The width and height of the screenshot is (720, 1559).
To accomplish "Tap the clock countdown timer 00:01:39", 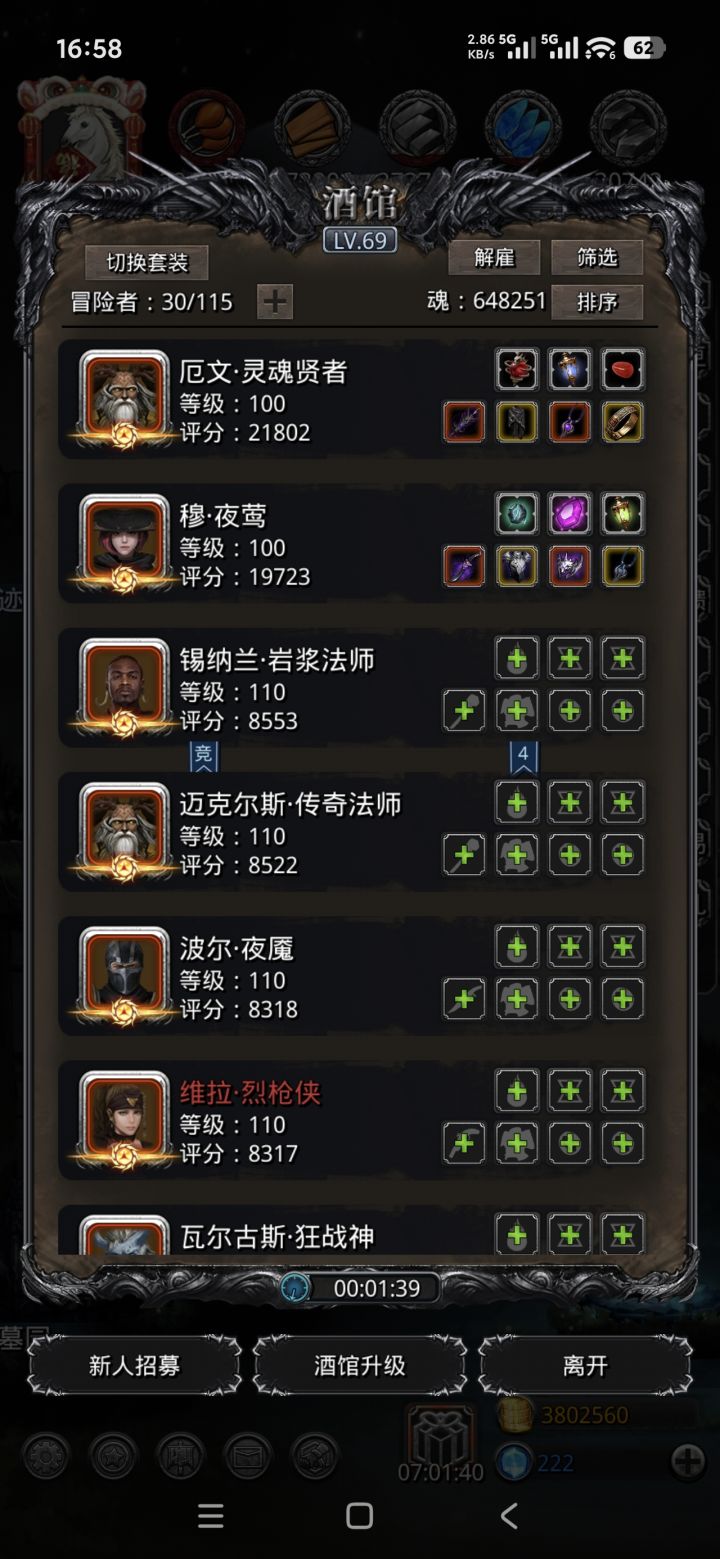I will tap(360, 1288).
